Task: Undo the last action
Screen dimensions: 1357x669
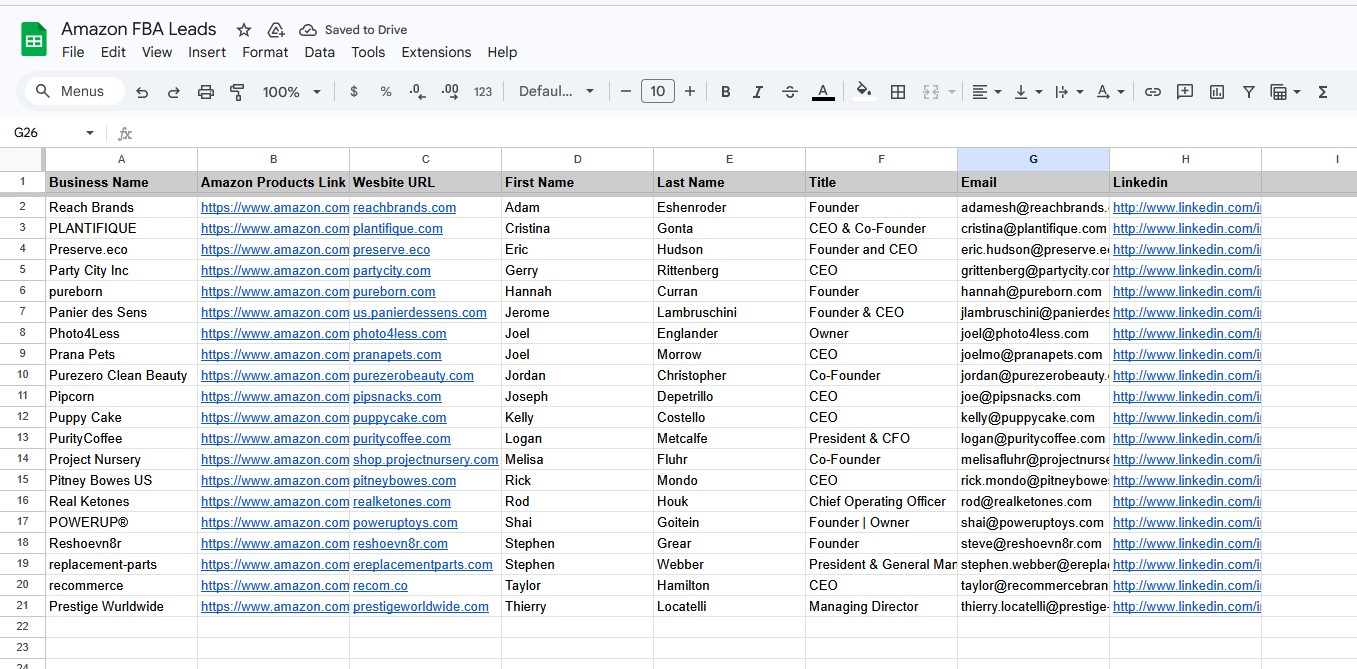Action: click(142, 92)
